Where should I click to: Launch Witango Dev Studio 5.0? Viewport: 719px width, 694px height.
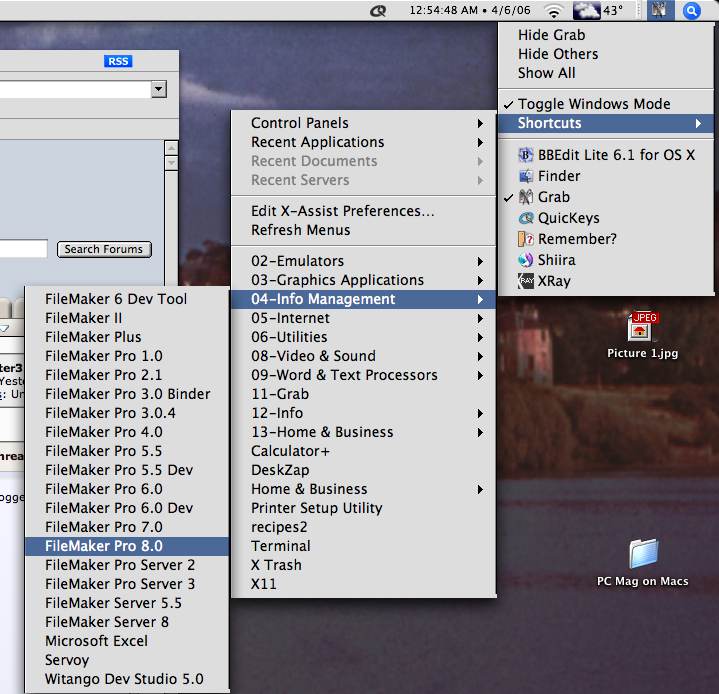pyautogui.click(x=127, y=679)
